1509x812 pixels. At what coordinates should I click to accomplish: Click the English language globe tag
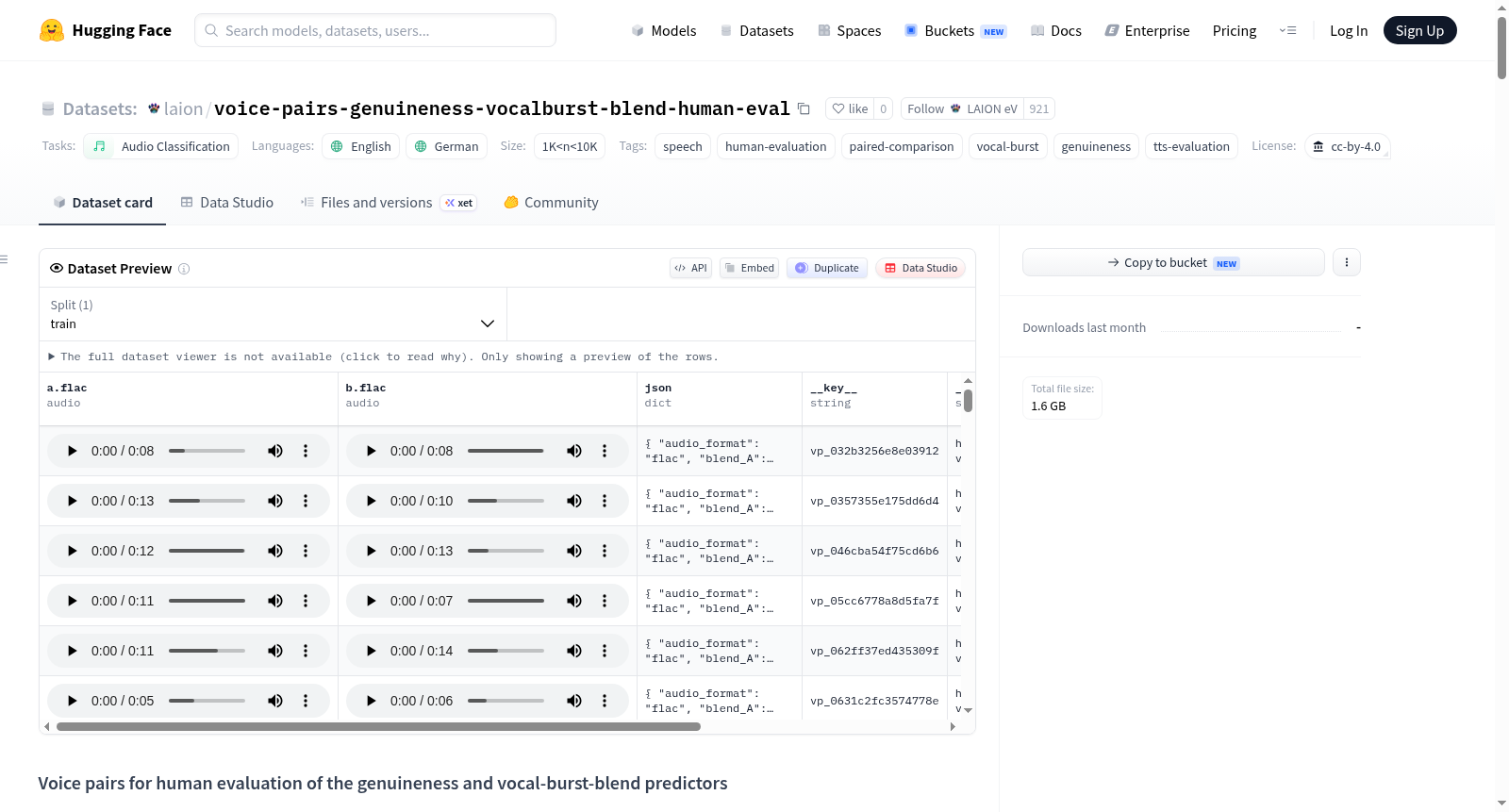pos(360,146)
